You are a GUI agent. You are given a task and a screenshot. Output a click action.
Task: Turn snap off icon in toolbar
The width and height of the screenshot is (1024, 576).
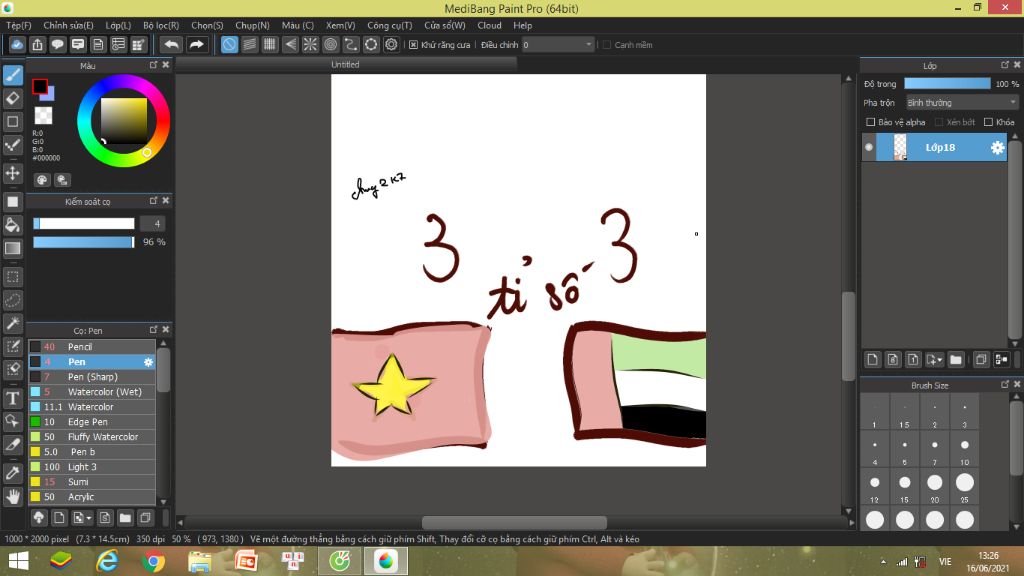pyautogui.click(x=229, y=44)
